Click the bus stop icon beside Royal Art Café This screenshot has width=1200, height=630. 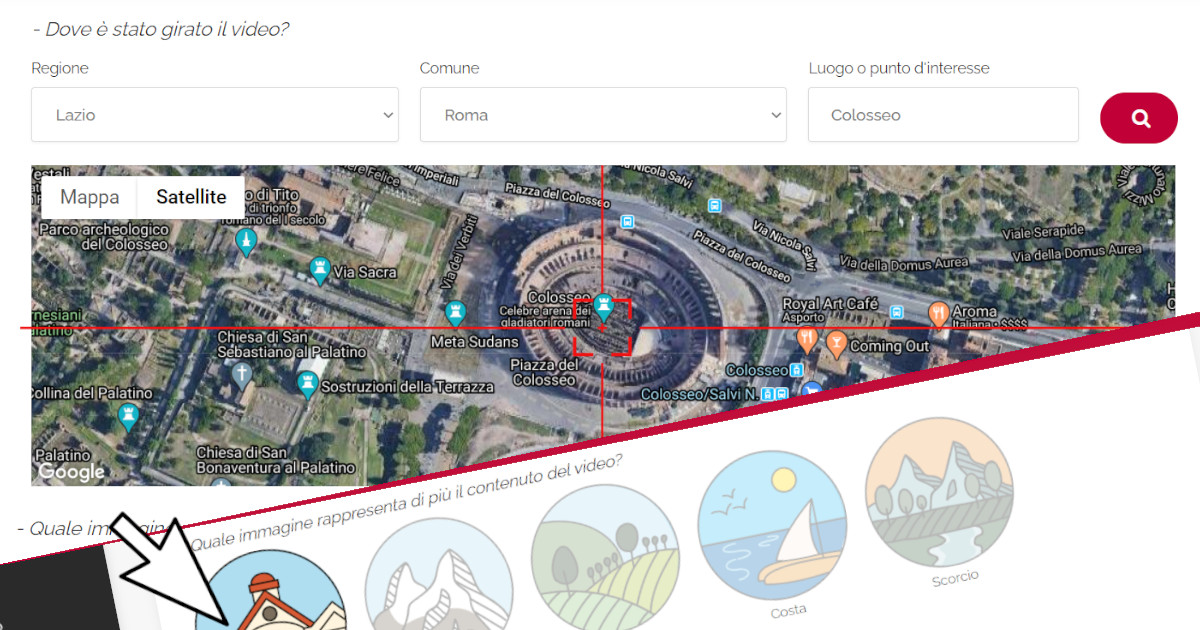[897, 311]
